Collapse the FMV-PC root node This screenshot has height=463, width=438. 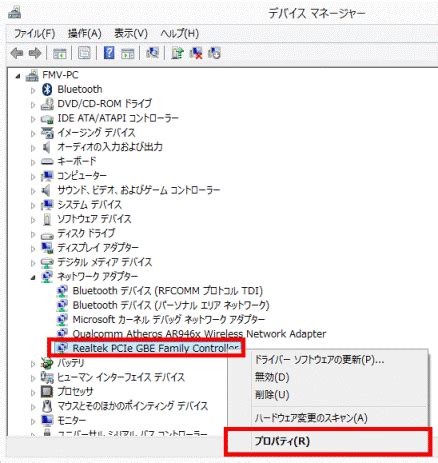click(18, 77)
